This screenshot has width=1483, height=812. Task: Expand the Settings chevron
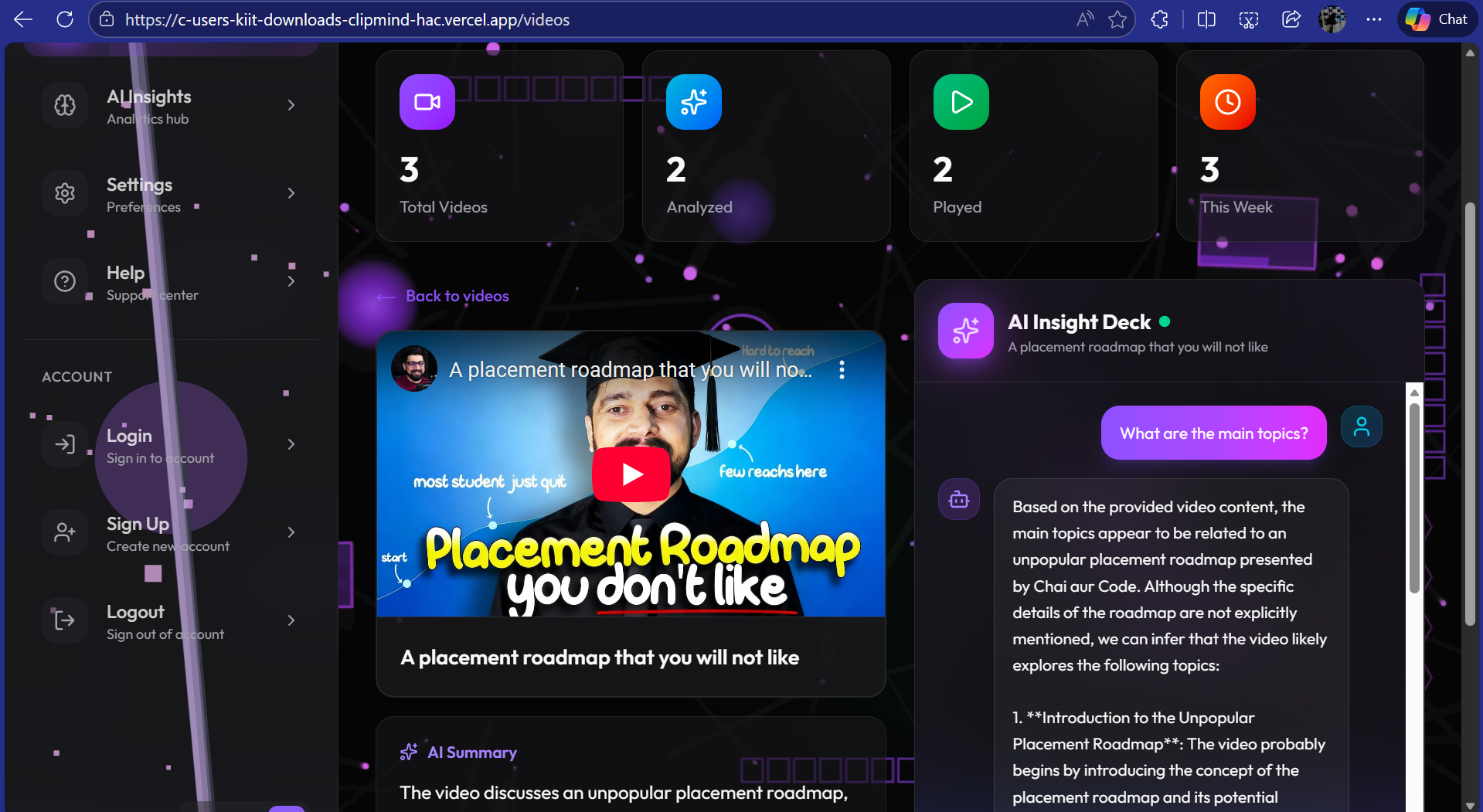click(x=291, y=193)
